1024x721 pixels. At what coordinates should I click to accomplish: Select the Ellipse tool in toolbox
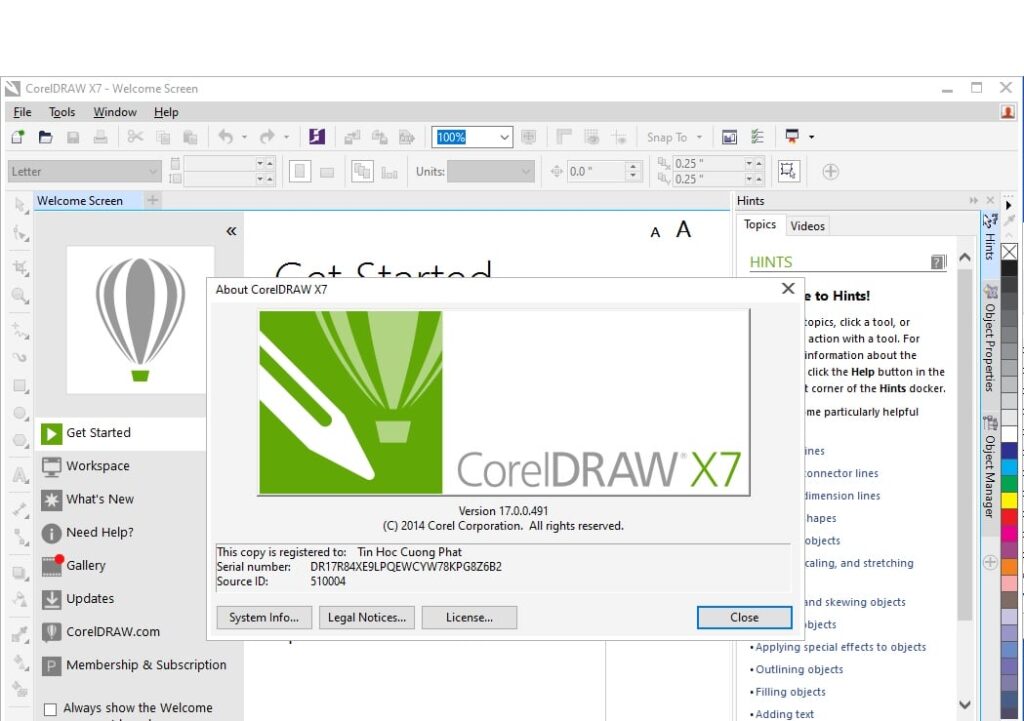tap(20, 413)
